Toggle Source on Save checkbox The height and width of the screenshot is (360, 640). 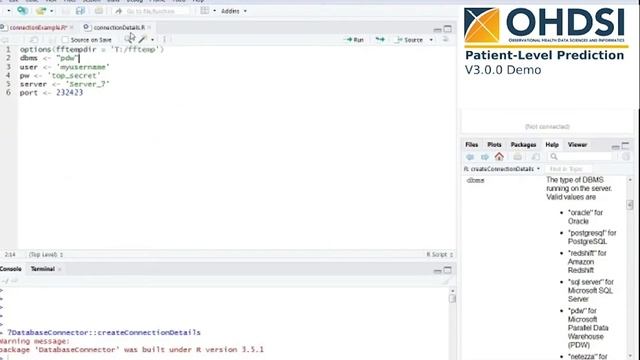(x=65, y=40)
